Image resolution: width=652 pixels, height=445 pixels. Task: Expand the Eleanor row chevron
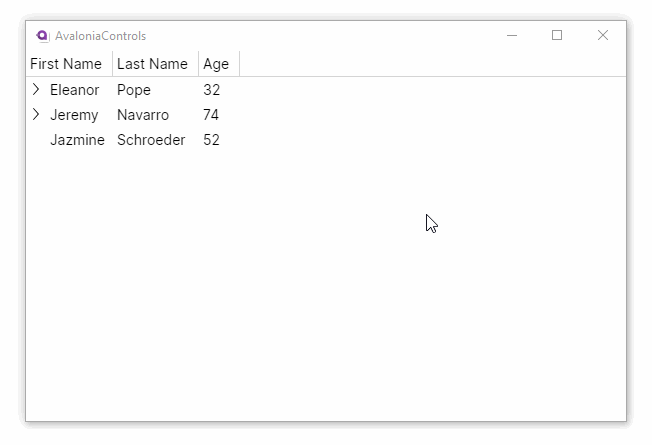(x=36, y=89)
